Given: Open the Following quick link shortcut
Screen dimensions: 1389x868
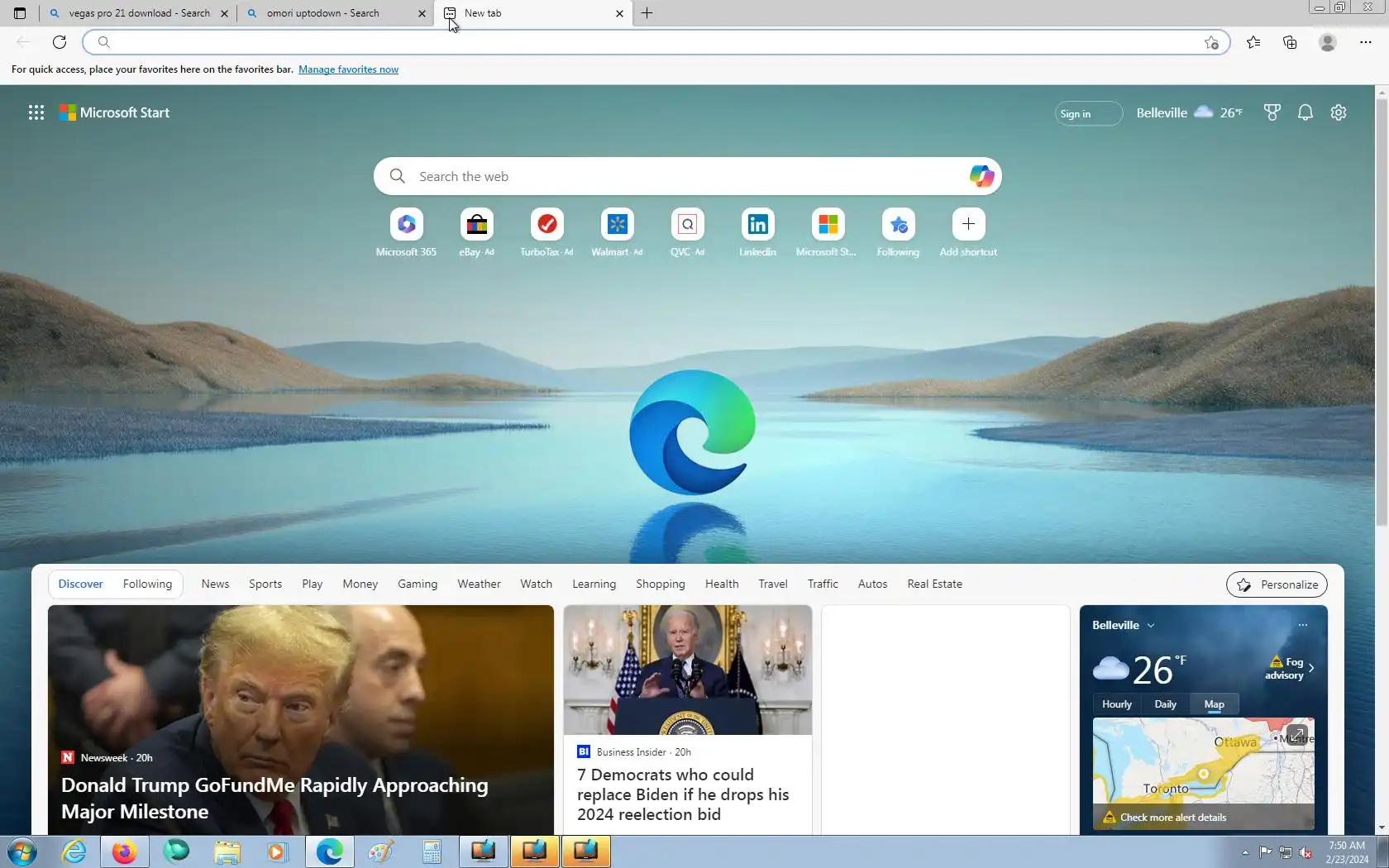Looking at the screenshot, I should click(898, 232).
